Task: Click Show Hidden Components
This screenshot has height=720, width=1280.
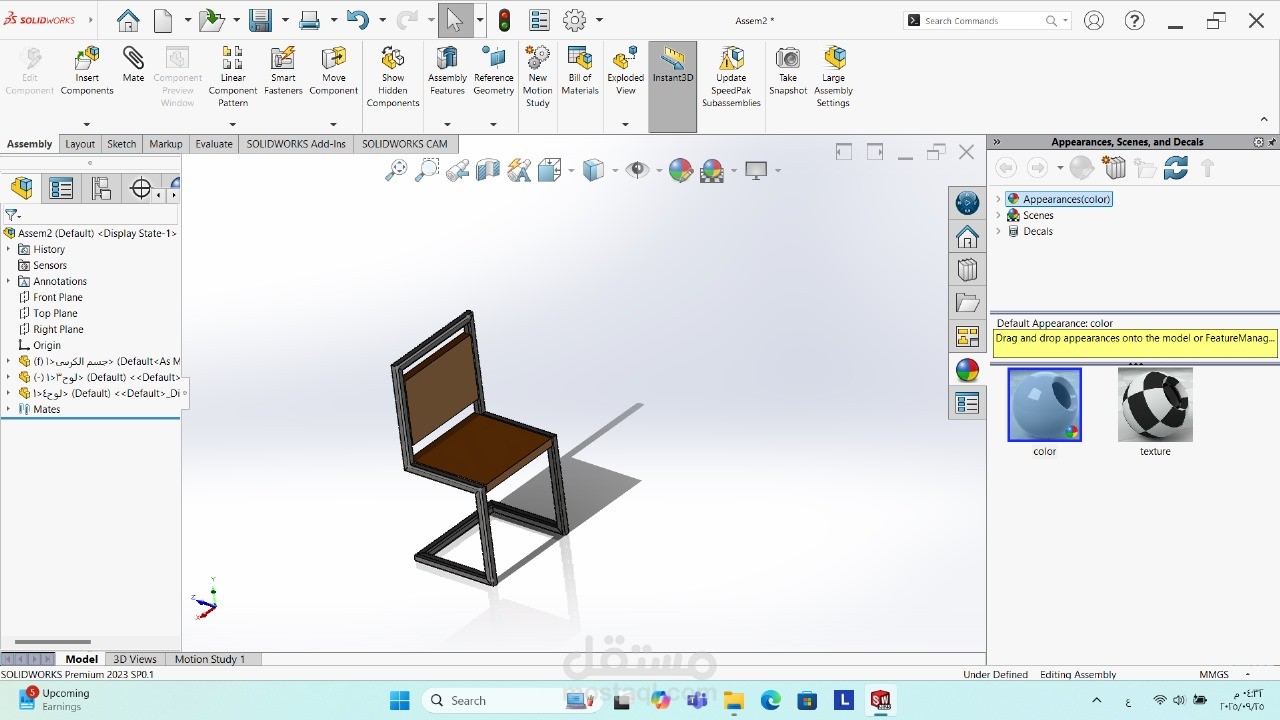Action: 393,77
